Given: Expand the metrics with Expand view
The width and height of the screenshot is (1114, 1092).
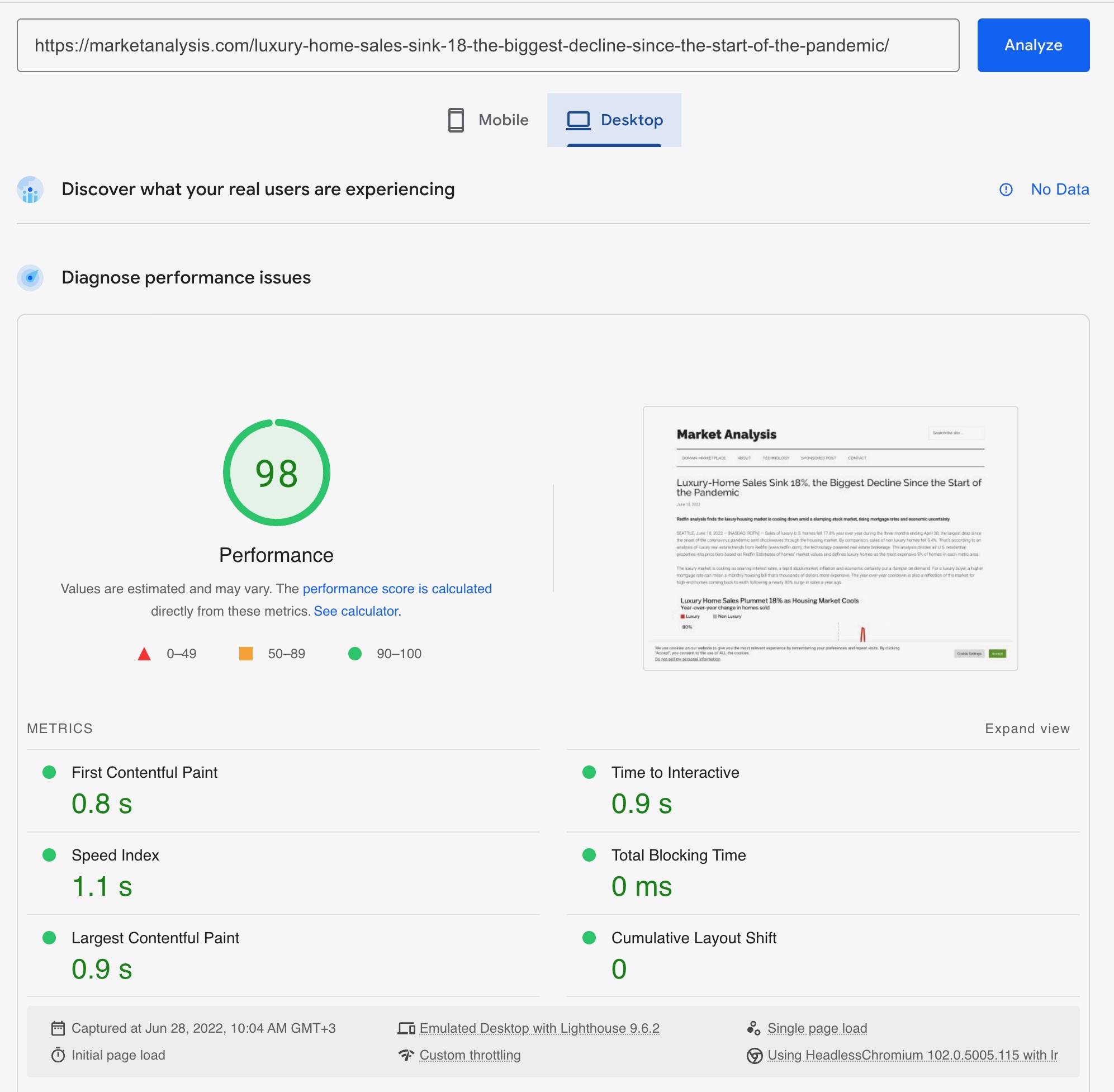Looking at the screenshot, I should coord(1027,729).
